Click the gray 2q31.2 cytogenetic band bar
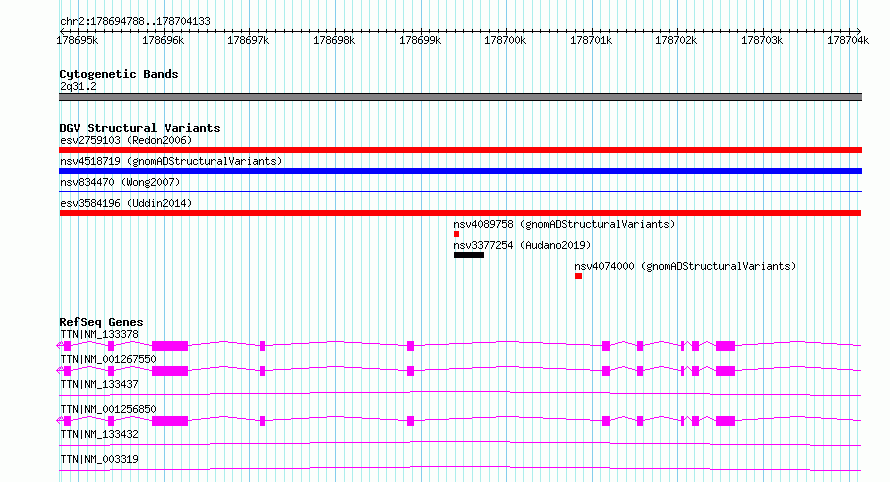 click(x=460, y=97)
